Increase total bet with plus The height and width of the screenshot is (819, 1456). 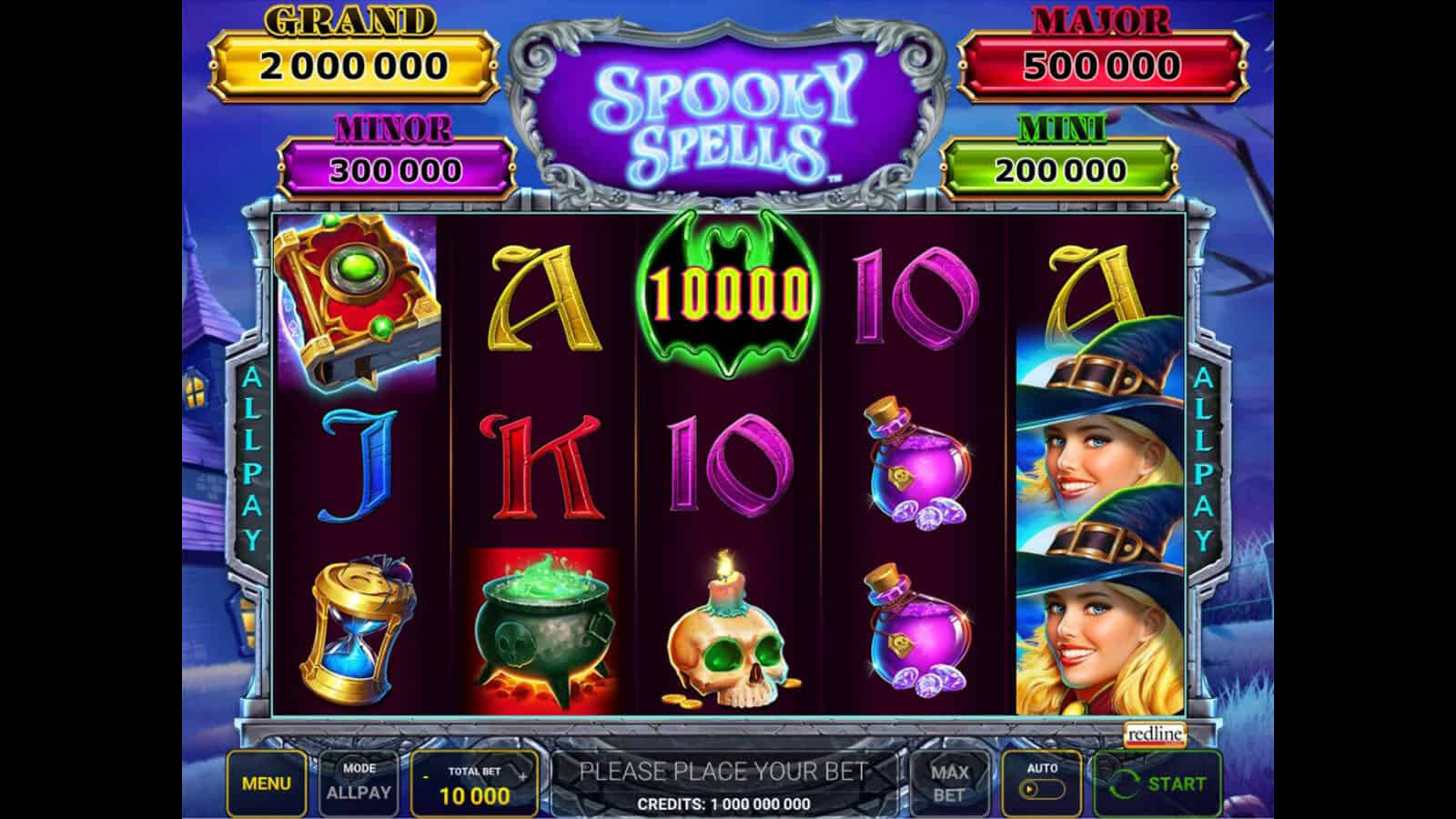tap(522, 777)
